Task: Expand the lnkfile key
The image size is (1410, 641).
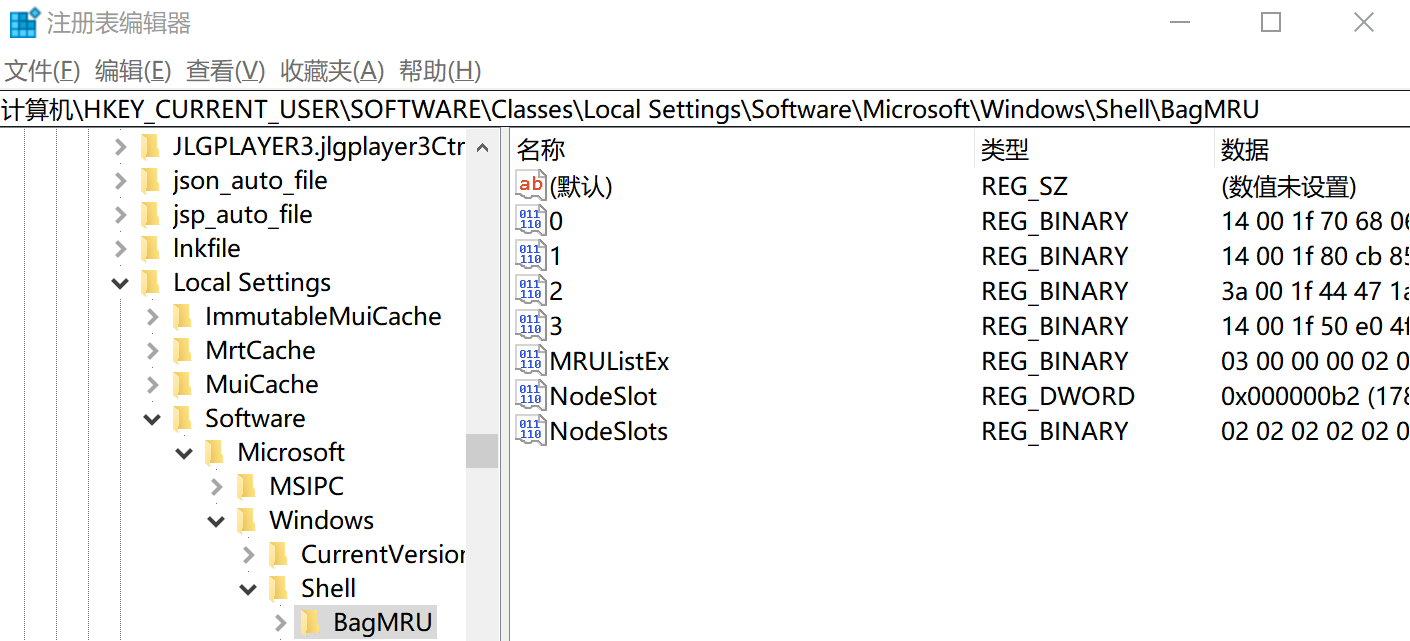Action: [x=121, y=250]
